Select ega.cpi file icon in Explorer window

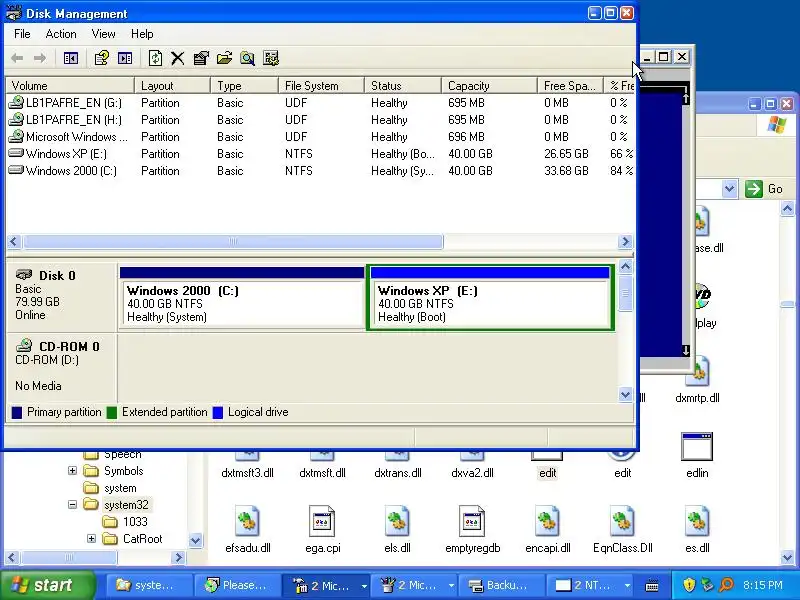[322, 521]
